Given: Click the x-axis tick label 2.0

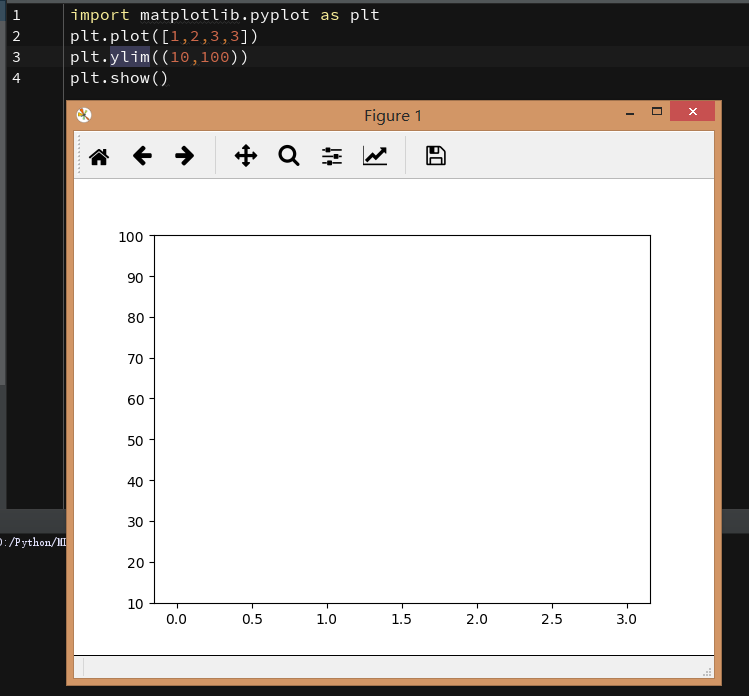Looking at the screenshot, I should pyautogui.click(x=477, y=619).
